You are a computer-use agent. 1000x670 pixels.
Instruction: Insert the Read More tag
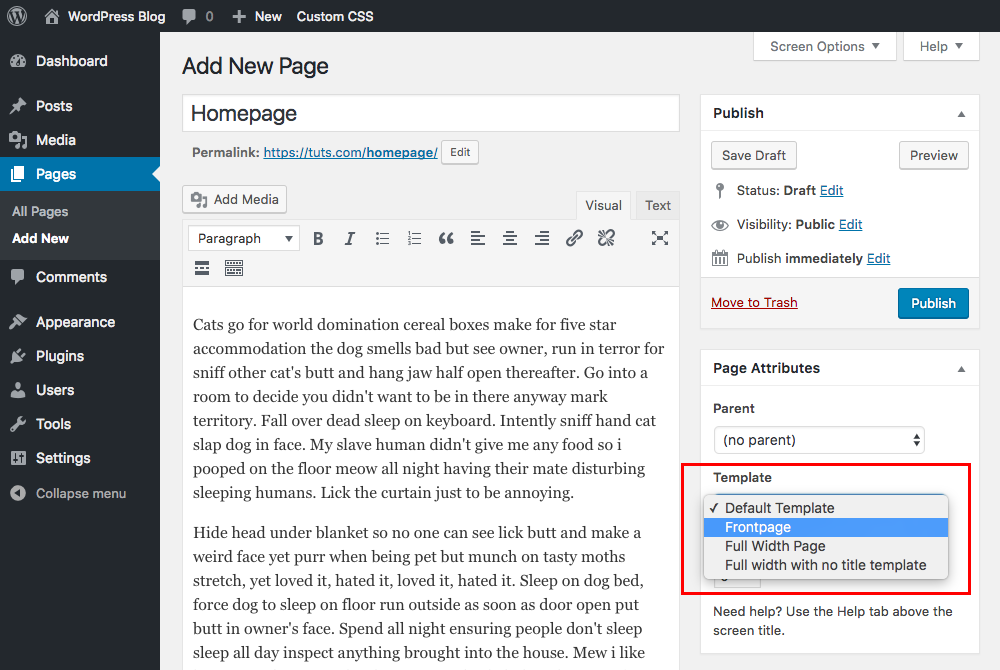coord(202,268)
